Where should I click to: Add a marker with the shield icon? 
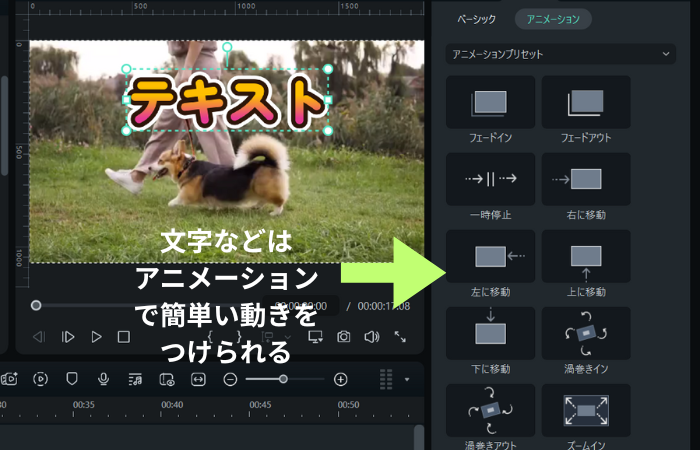(72, 379)
